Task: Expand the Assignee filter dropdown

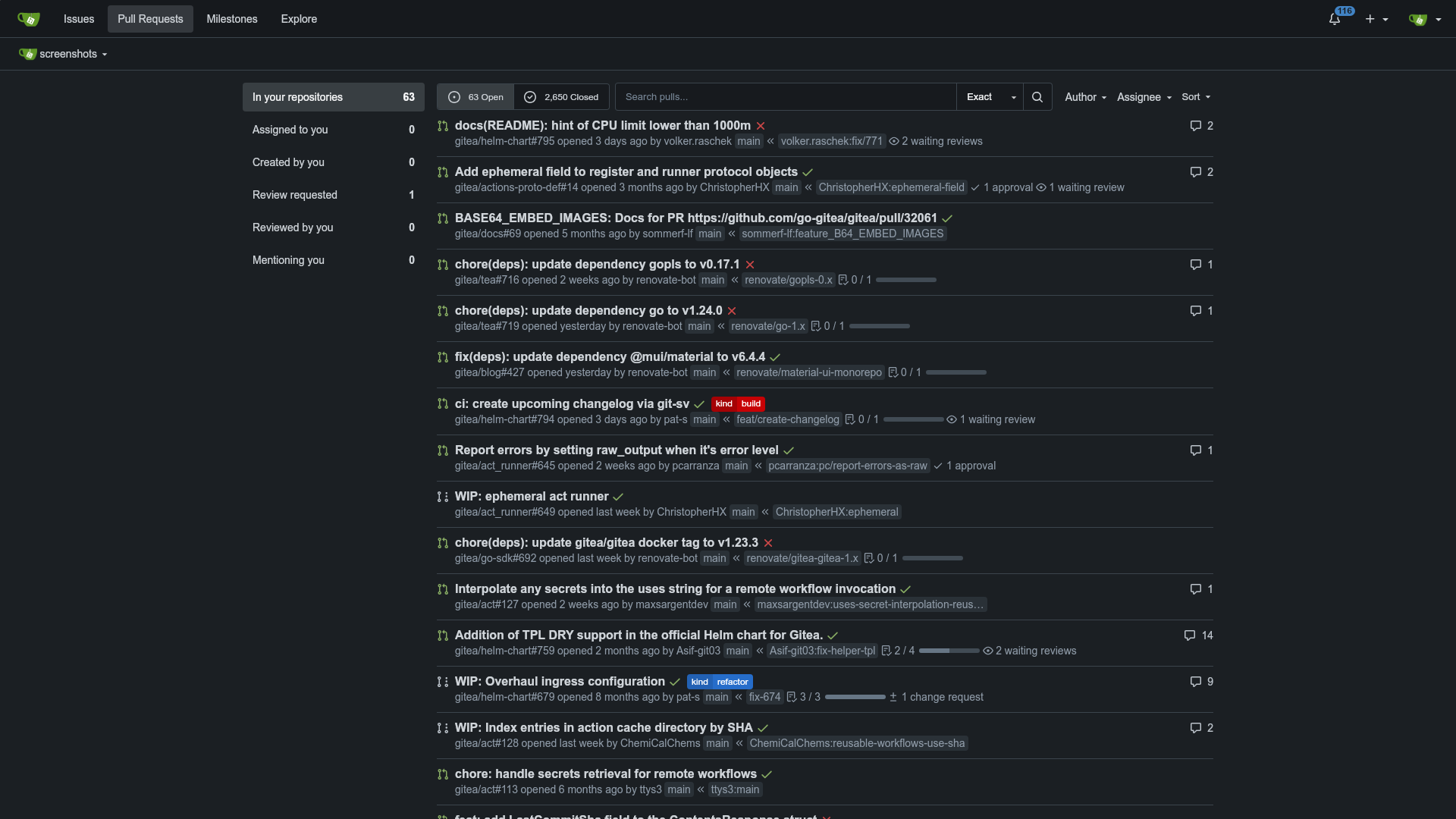Action: click(1143, 97)
